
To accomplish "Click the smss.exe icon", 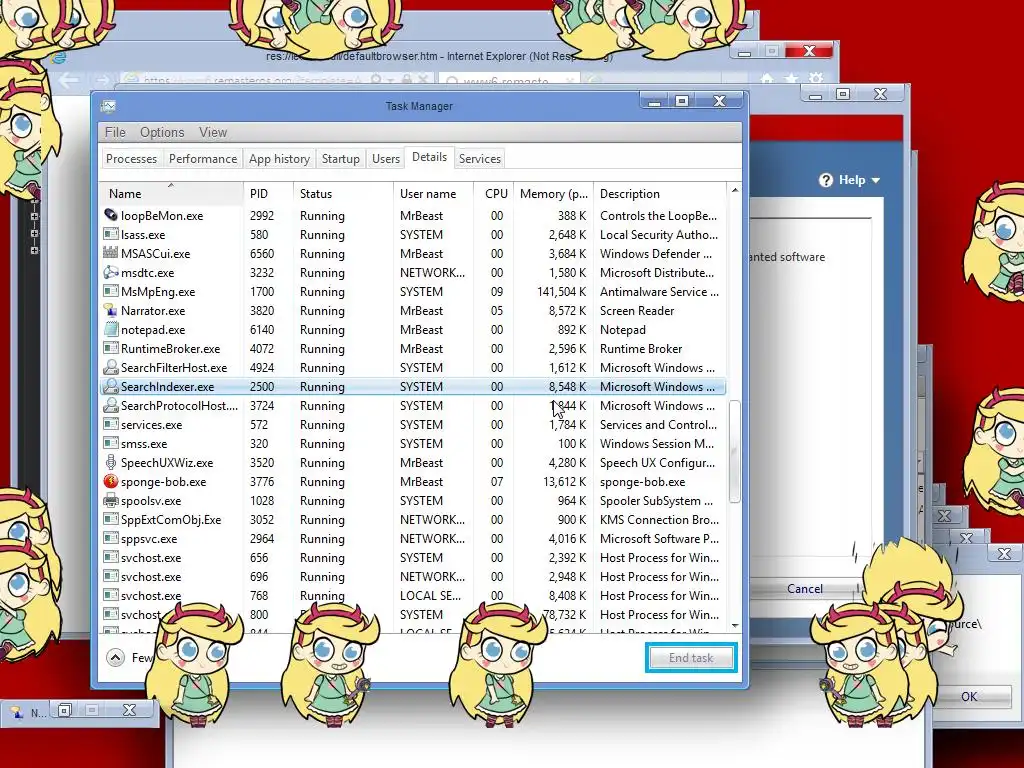I will click(x=111, y=443).
